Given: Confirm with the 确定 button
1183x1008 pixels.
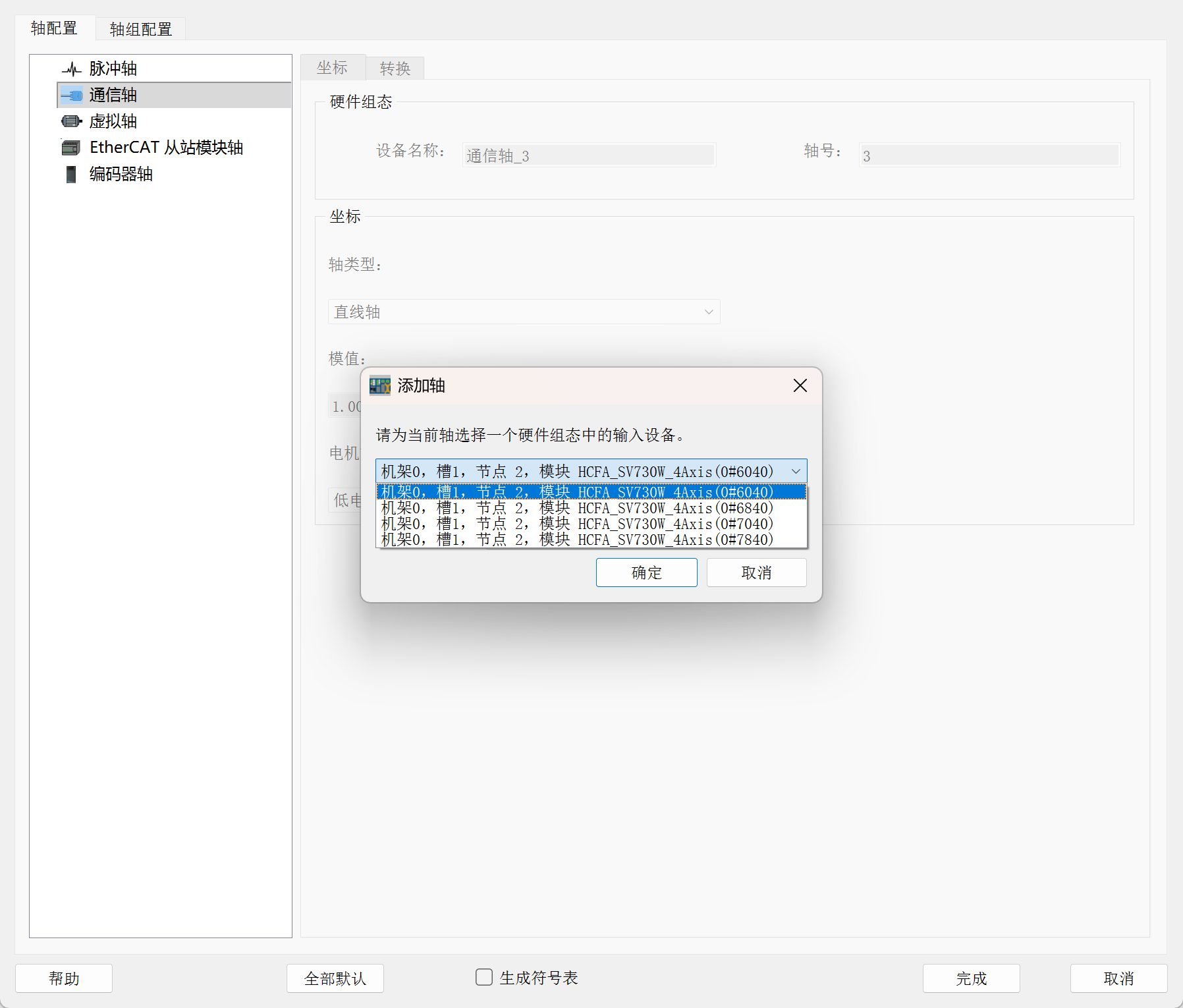Looking at the screenshot, I should [647, 573].
